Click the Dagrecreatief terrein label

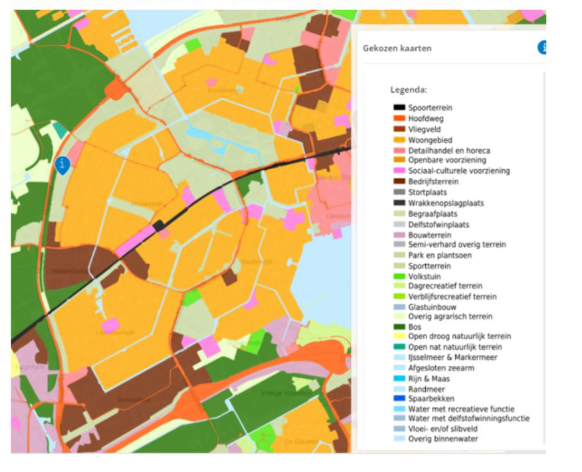click(445, 286)
